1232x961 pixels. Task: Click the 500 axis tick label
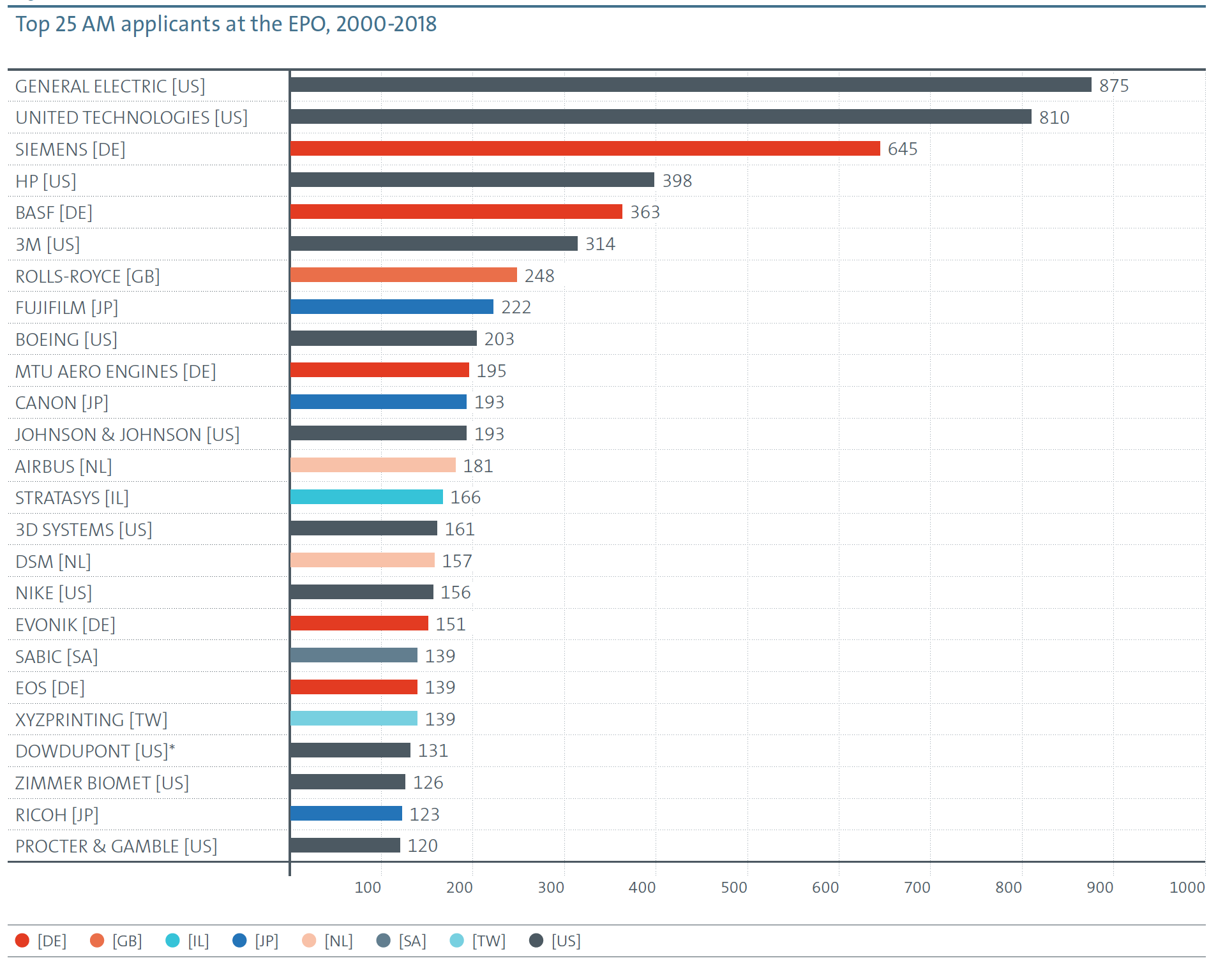[x=734, y=887]
